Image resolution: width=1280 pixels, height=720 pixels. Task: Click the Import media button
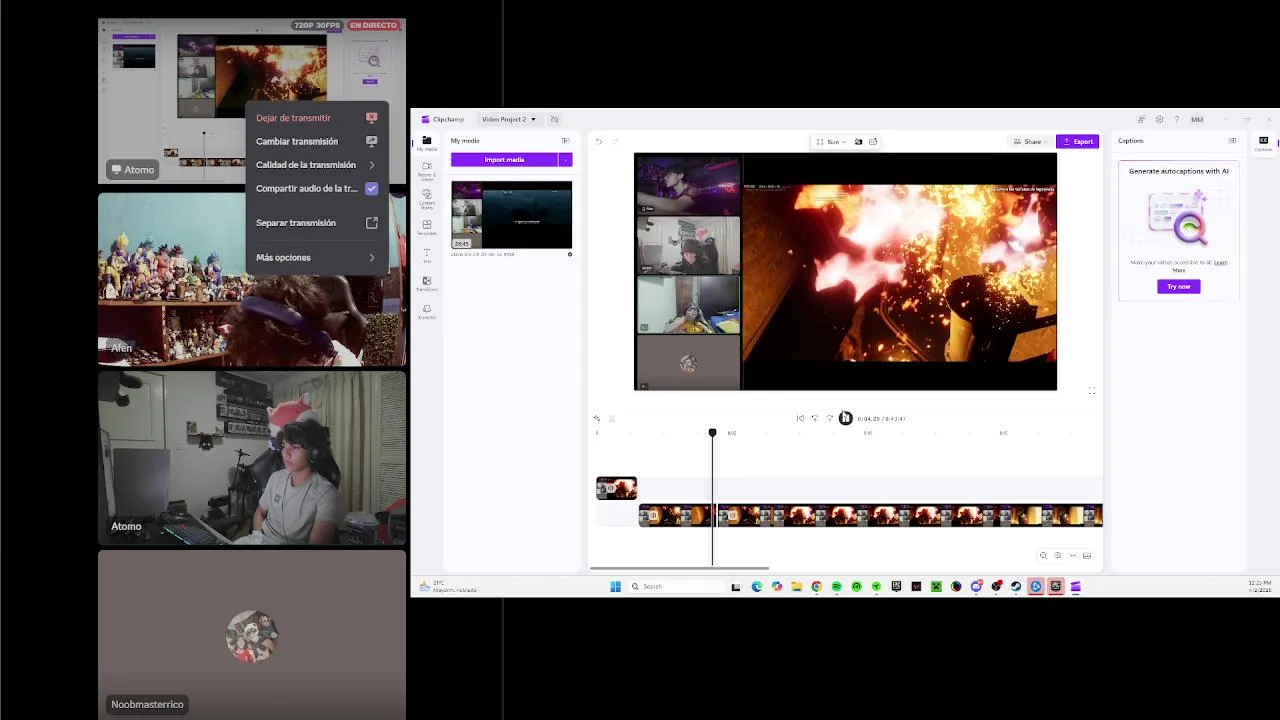pos(504,160)
